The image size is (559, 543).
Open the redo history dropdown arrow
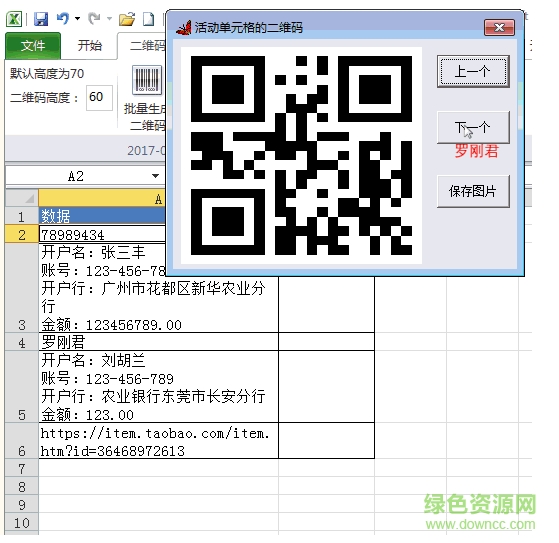(109, 19)
